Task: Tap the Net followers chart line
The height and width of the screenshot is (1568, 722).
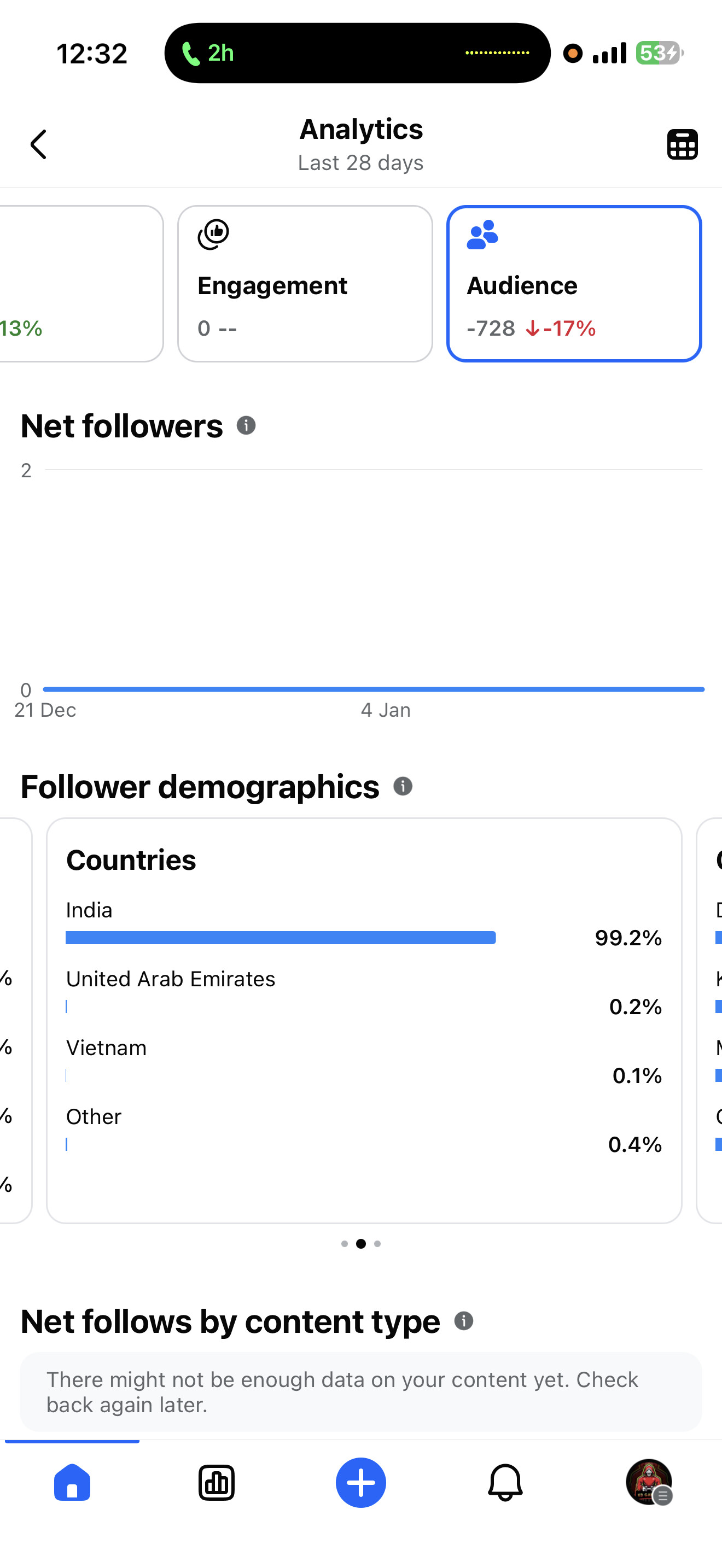Action: tap(372, 689)
